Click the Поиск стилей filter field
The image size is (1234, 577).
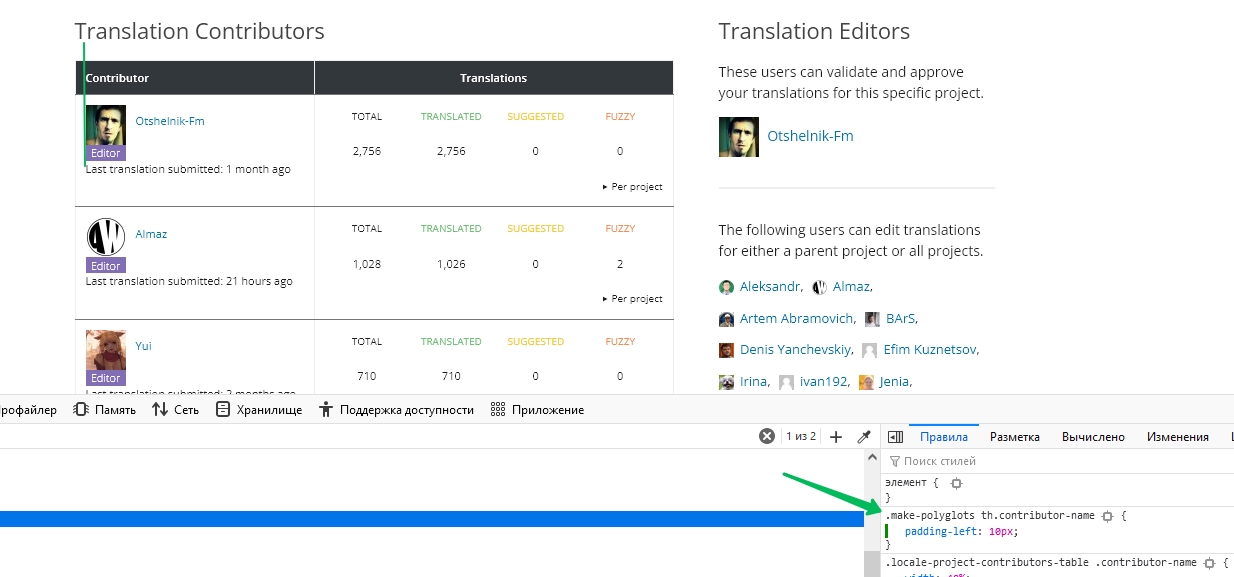(x=1000, y=461)
